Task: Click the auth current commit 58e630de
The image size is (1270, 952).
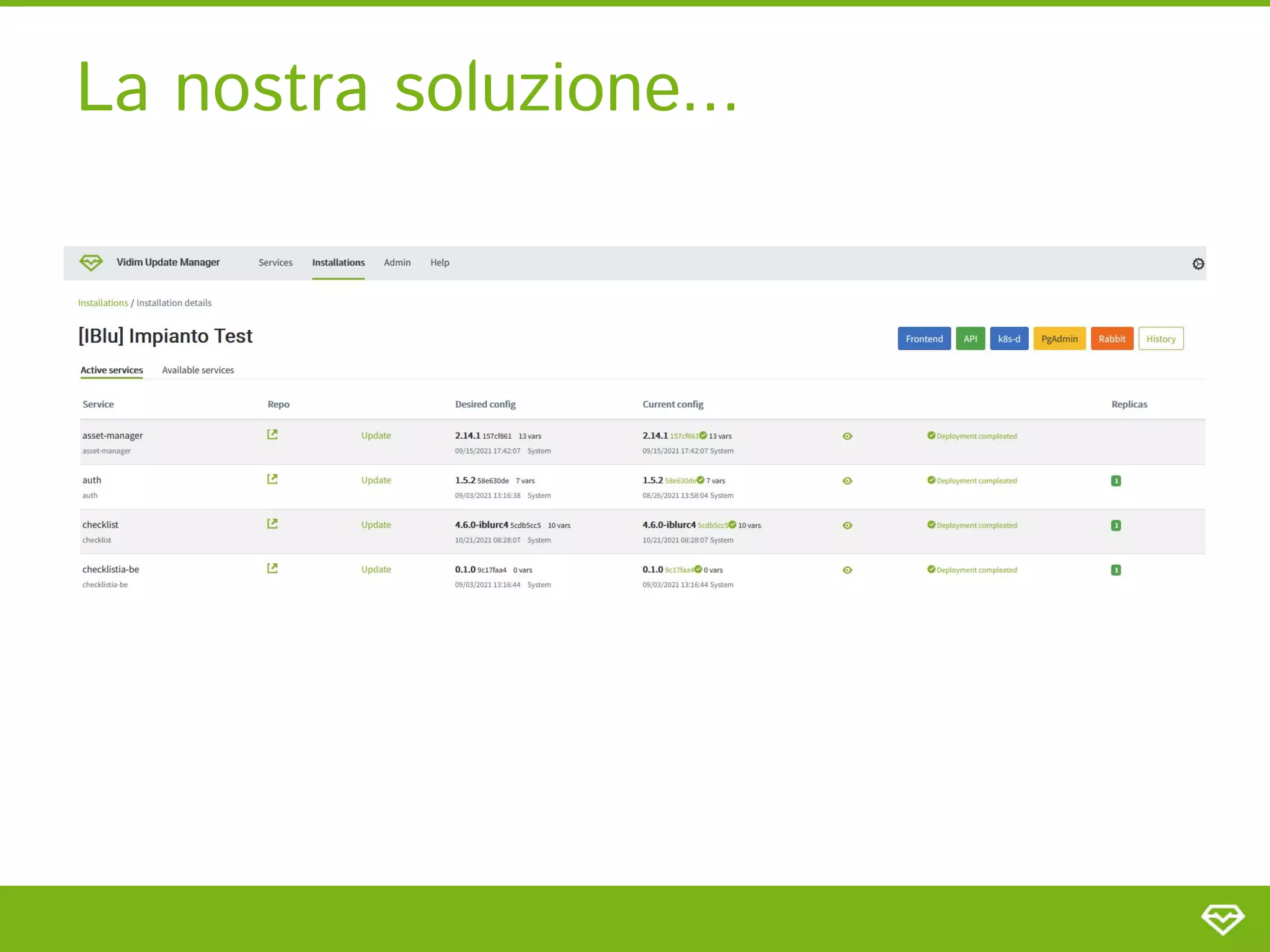Action: click(680, 481)
